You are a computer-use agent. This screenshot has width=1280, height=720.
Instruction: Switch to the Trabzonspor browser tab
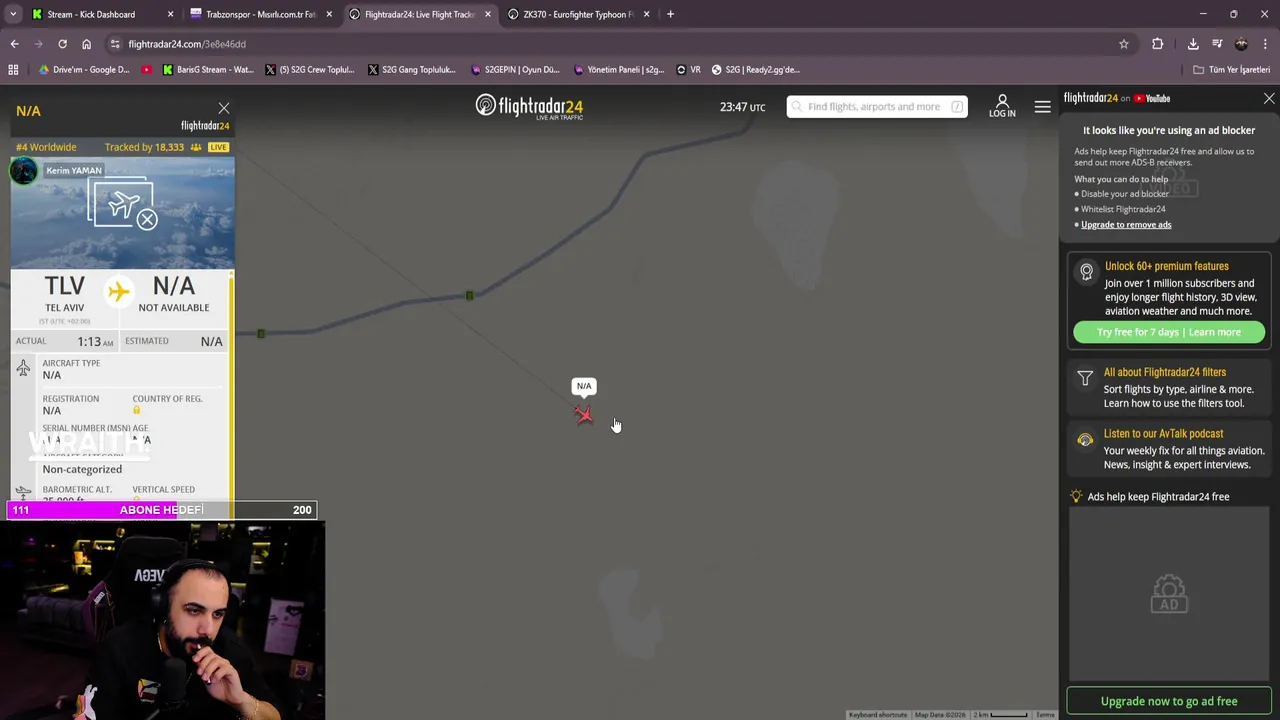point(260,14)
